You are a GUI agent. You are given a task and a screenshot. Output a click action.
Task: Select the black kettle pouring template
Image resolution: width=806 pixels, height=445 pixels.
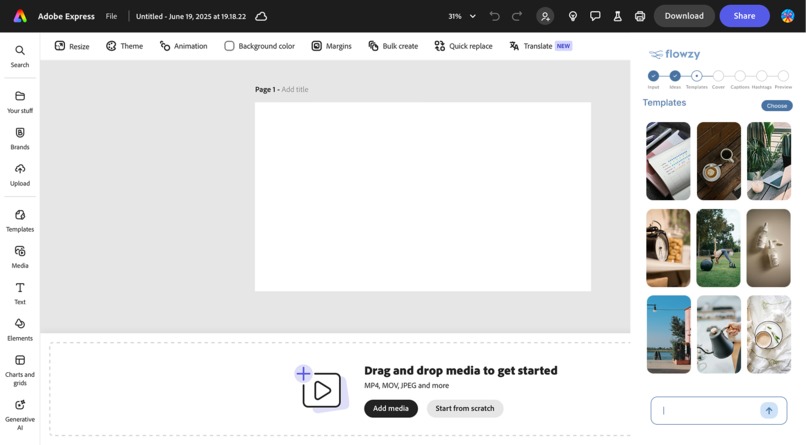tap(719, 334)
